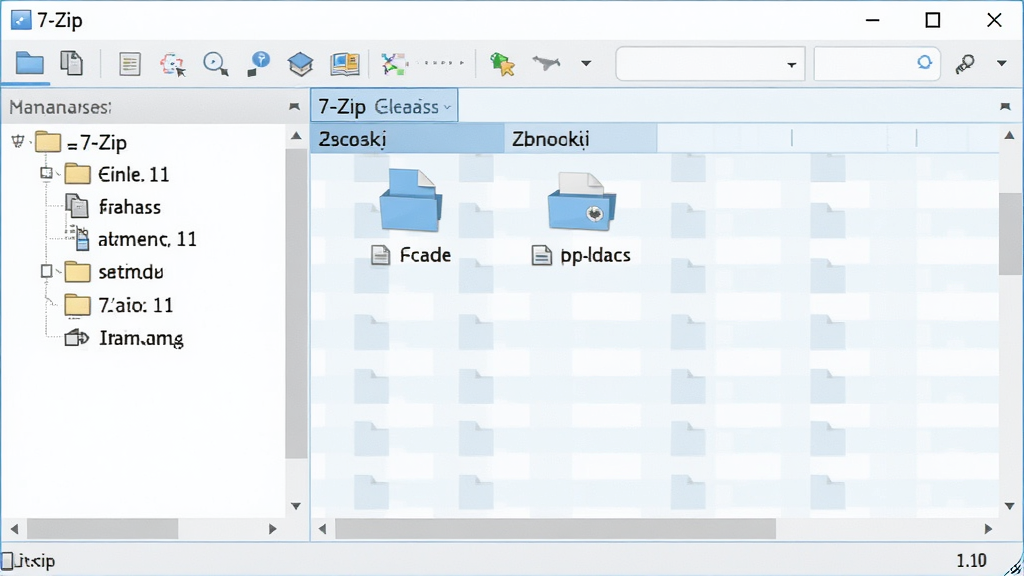Open the pp-ldacs folder thumbnail

581,201
